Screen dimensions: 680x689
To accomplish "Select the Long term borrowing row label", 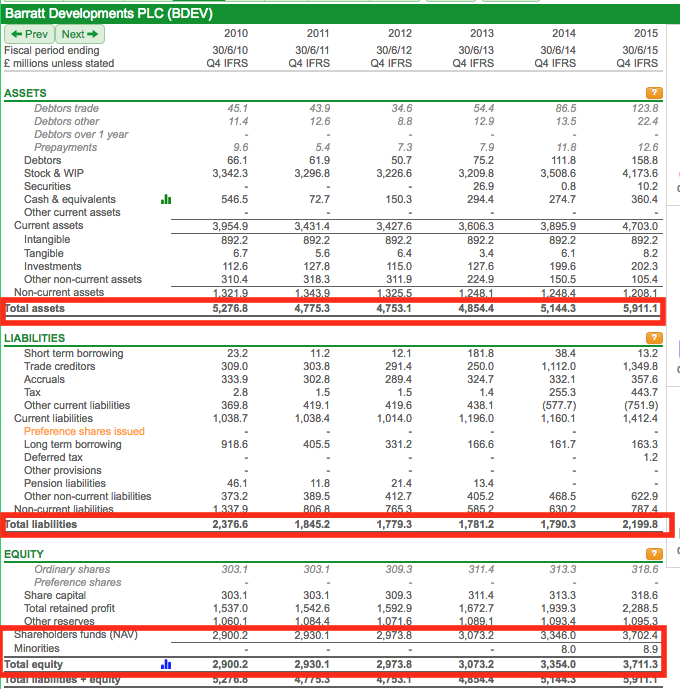I will (72, 445).
